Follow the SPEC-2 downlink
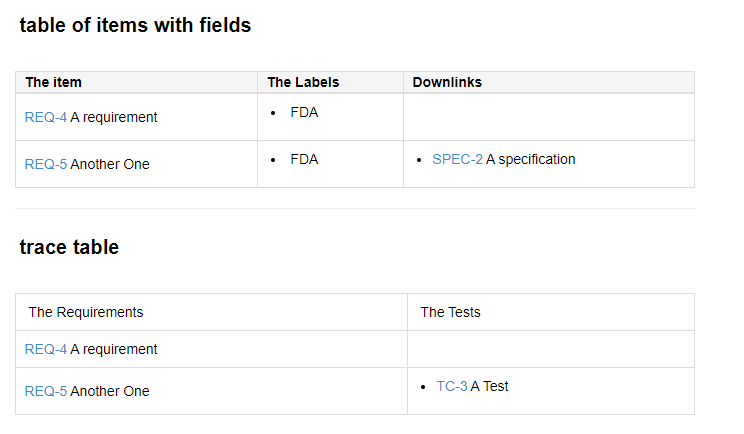 coord(457,159)
